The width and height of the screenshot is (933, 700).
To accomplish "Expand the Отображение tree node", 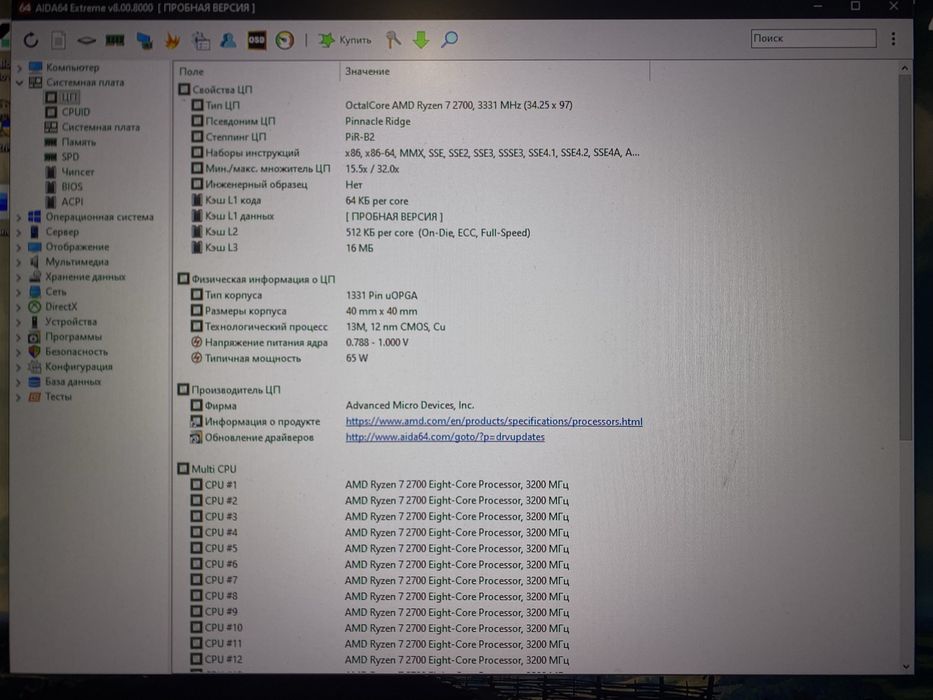I will [20, 246].
